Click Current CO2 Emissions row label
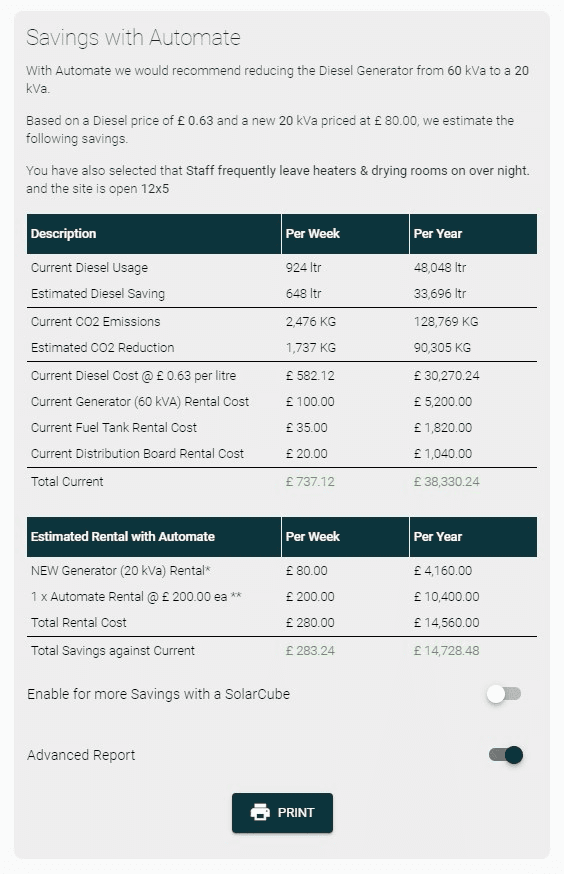Screen dimensions: 564x874 pos(95,322)
